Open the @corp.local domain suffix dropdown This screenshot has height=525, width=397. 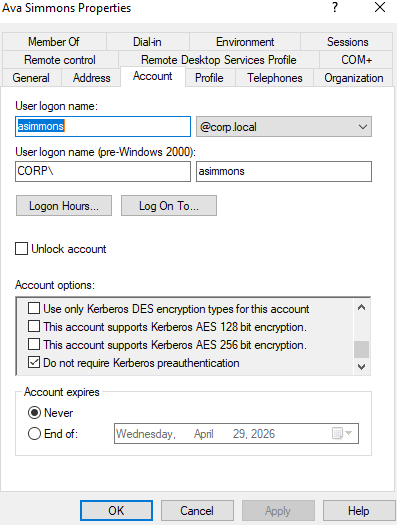click(x=284, y=127)
